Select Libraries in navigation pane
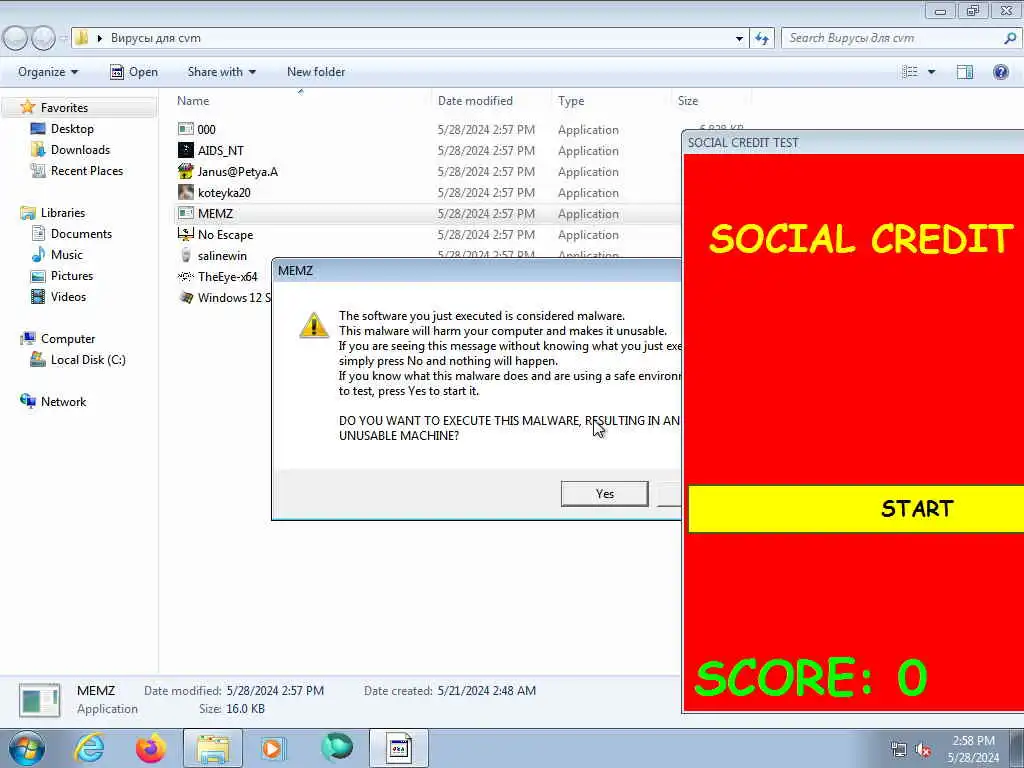1024x768 pixels. coord(62,212)
